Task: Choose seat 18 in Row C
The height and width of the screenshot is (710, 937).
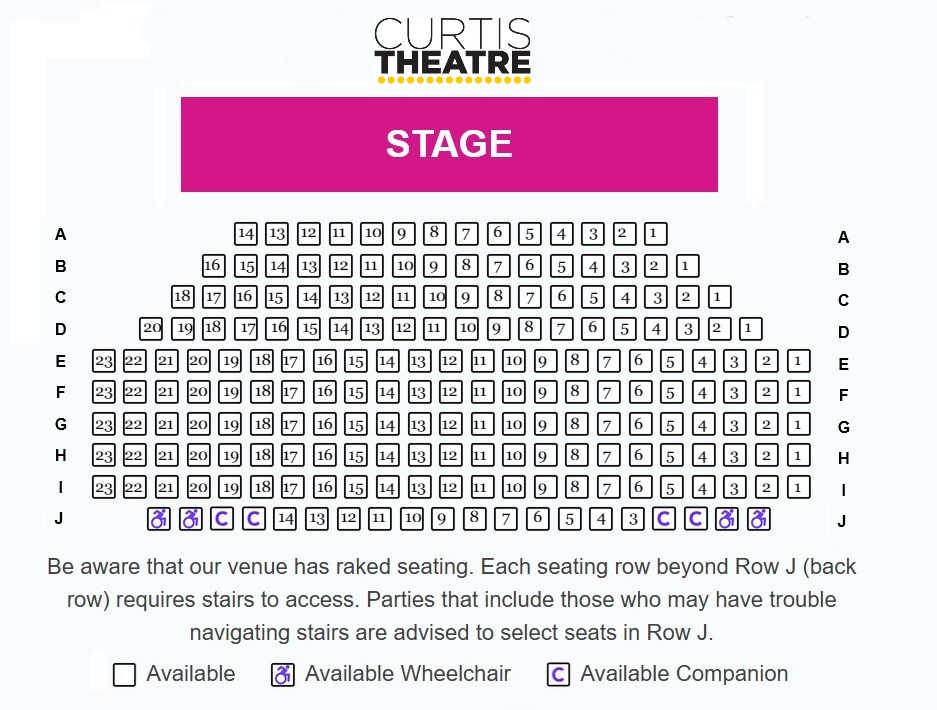Action: tap(182, 297)
